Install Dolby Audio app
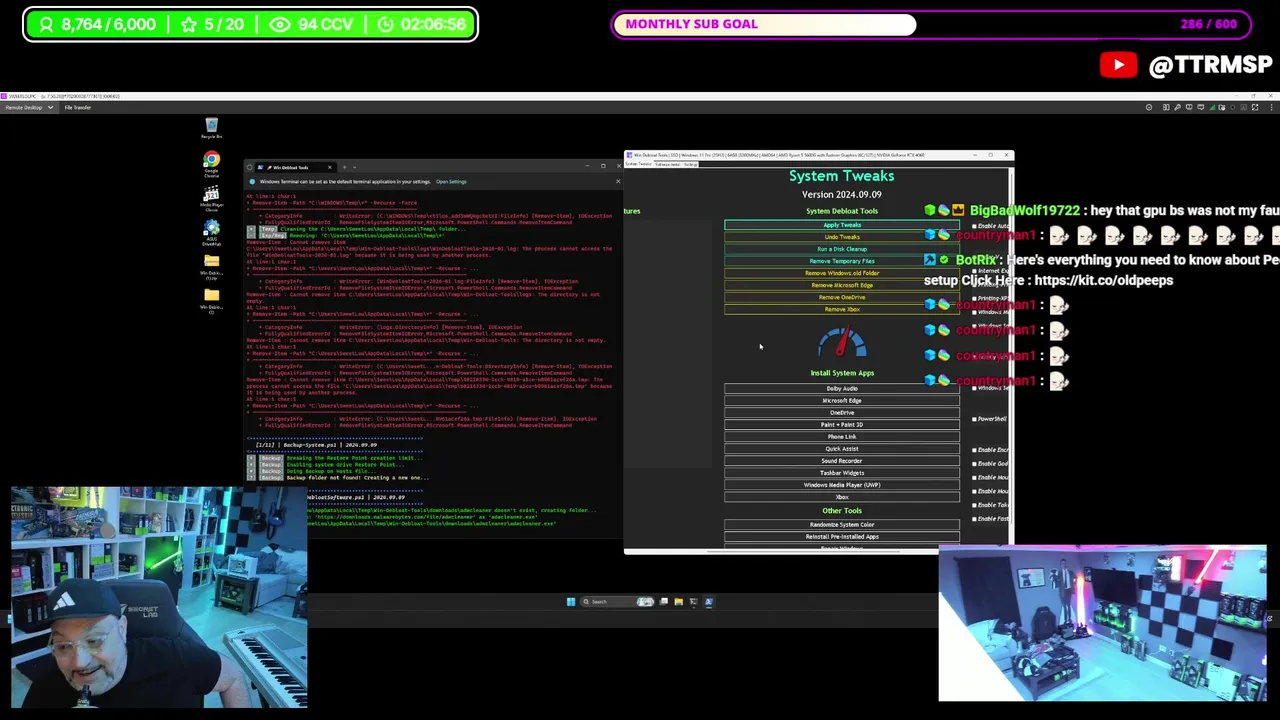1280x720 pixels. (842, 389)
